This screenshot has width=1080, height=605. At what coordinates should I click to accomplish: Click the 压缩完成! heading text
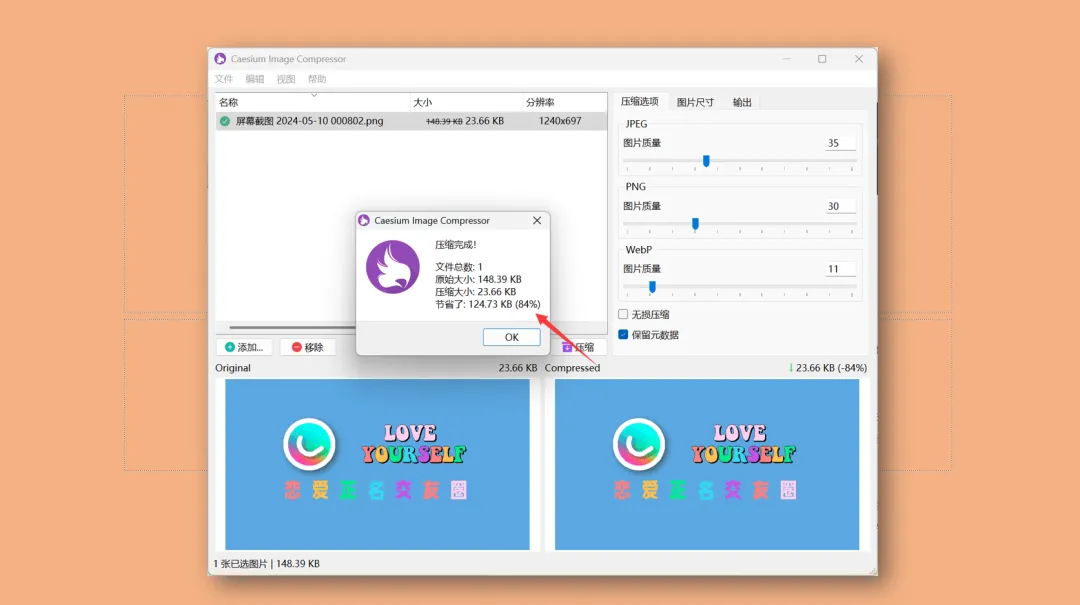coord(455,245)
